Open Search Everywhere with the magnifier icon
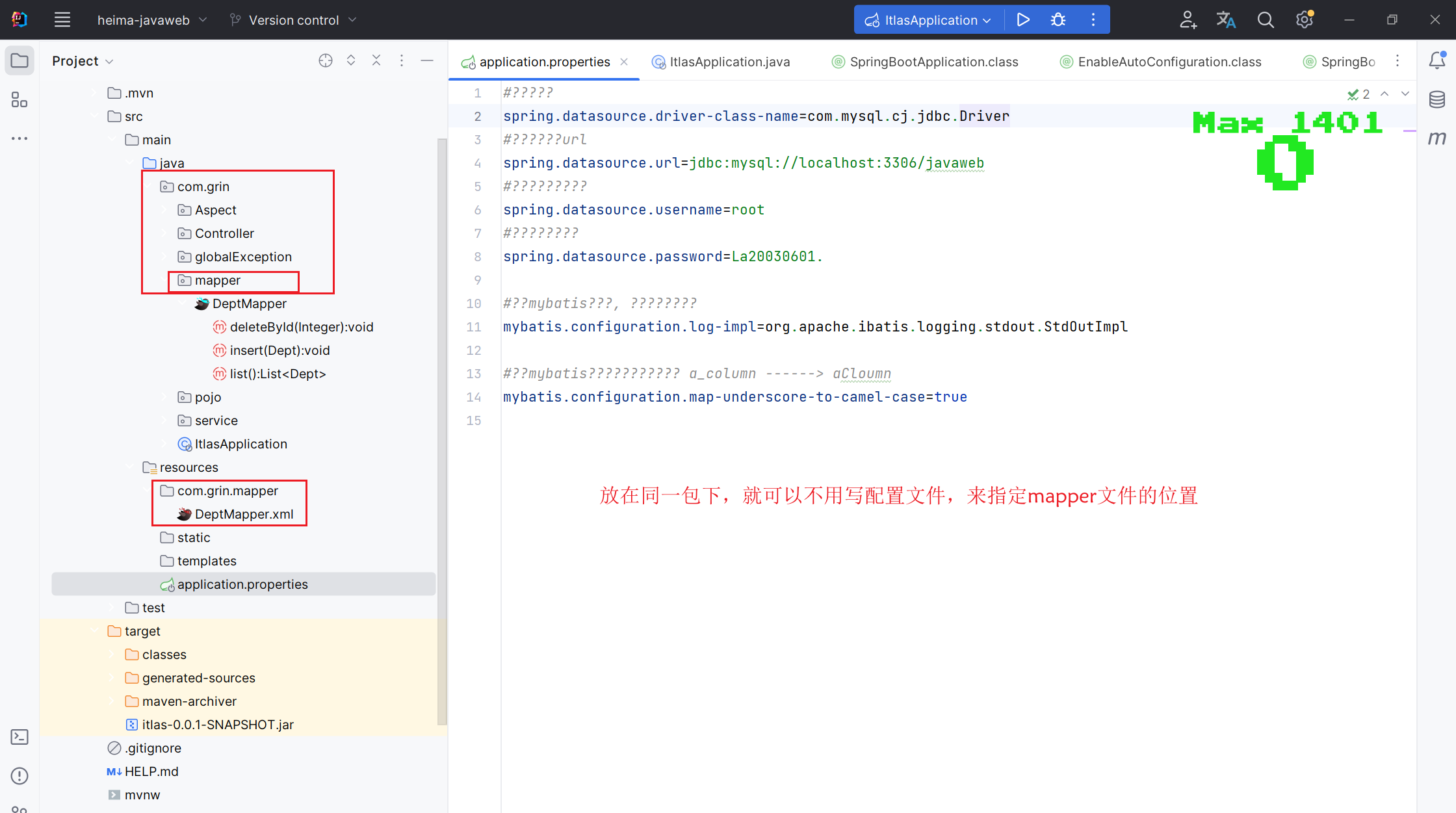1456x813 pixels. [x=1266, y=19]
